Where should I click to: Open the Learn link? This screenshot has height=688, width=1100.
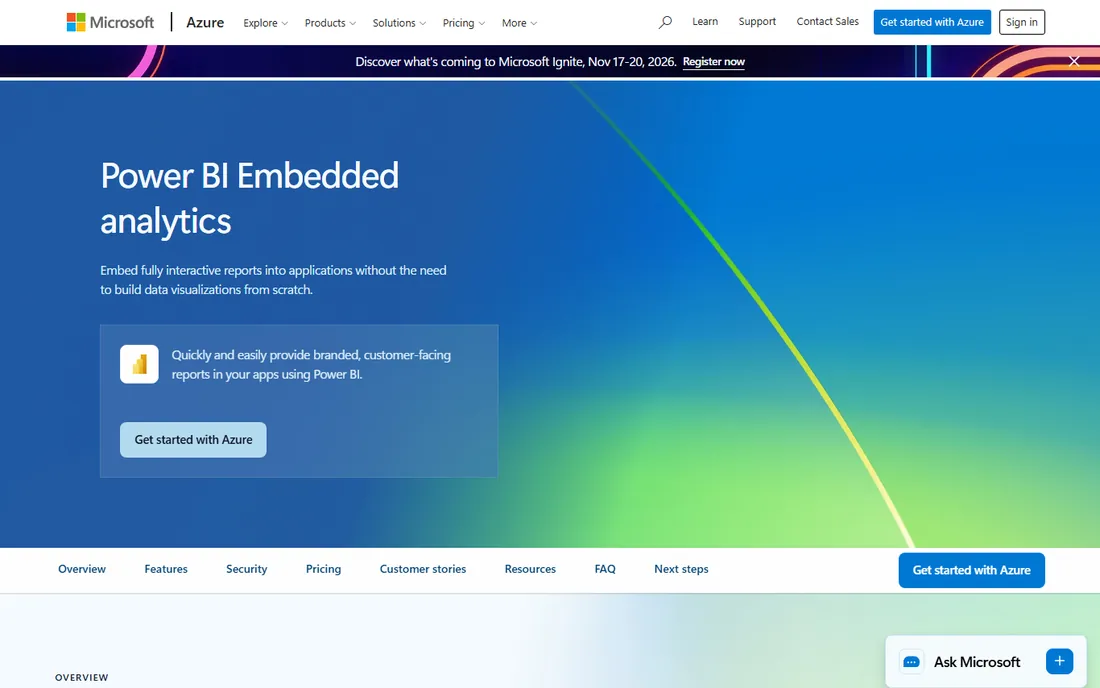[x=705, y=22]
